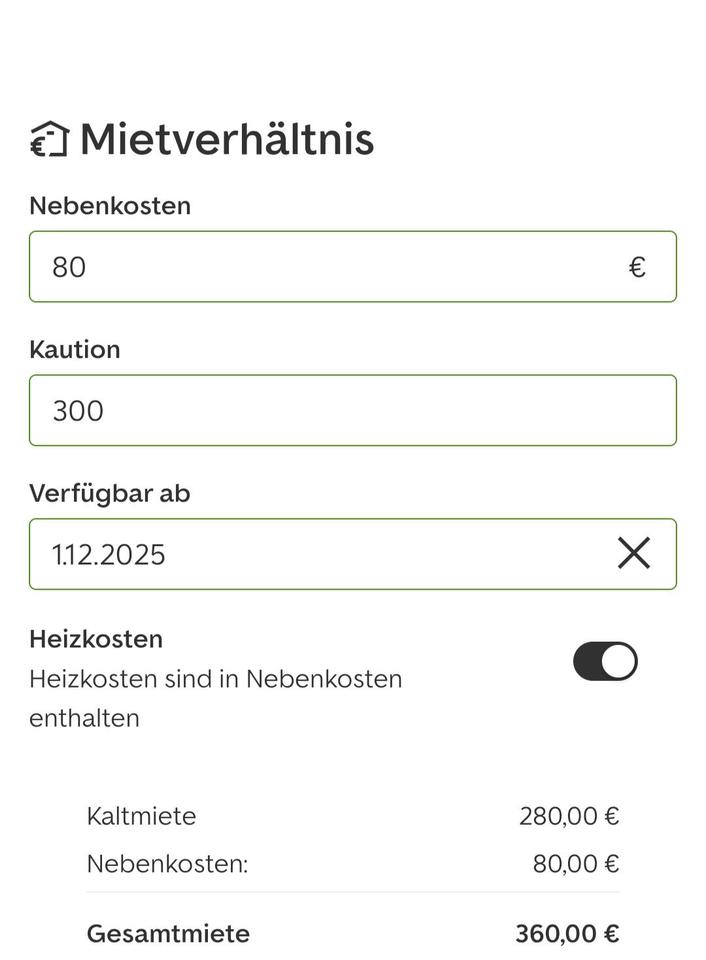Click the Kaltmiete row label

tap(141, 816)
